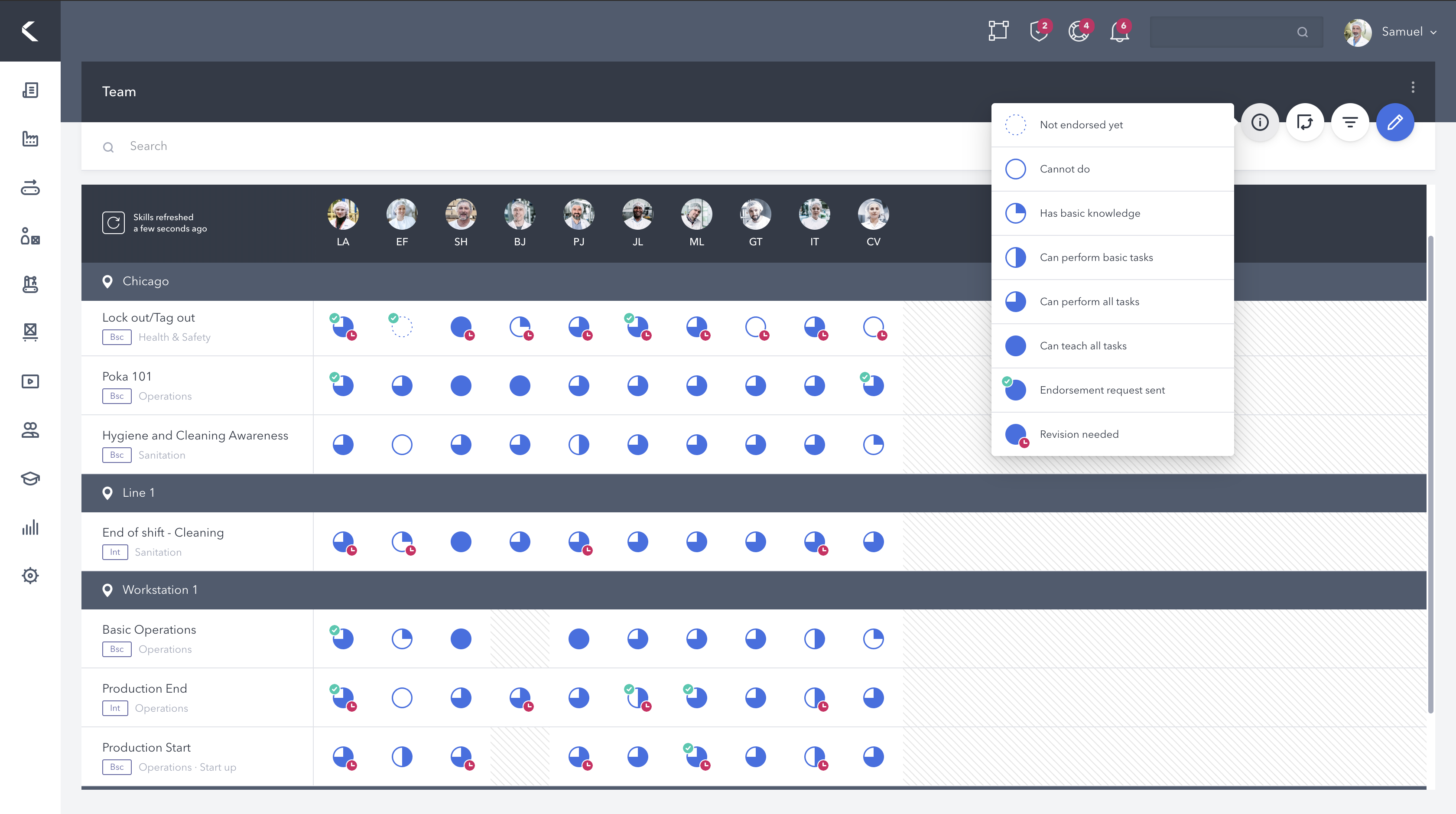Open the Production Start skill

146,747
